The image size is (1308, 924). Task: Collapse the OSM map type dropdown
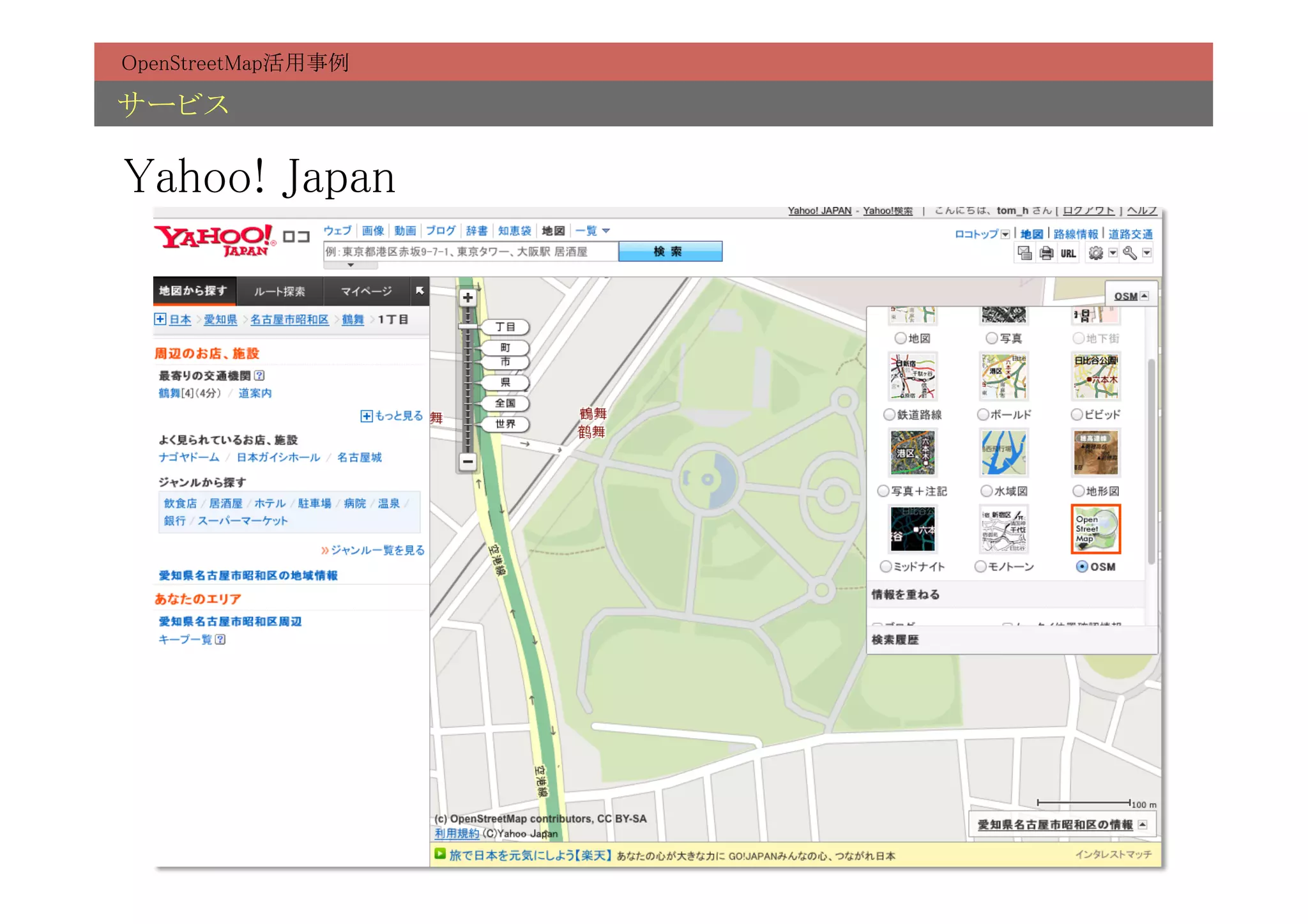[1144, 296]
